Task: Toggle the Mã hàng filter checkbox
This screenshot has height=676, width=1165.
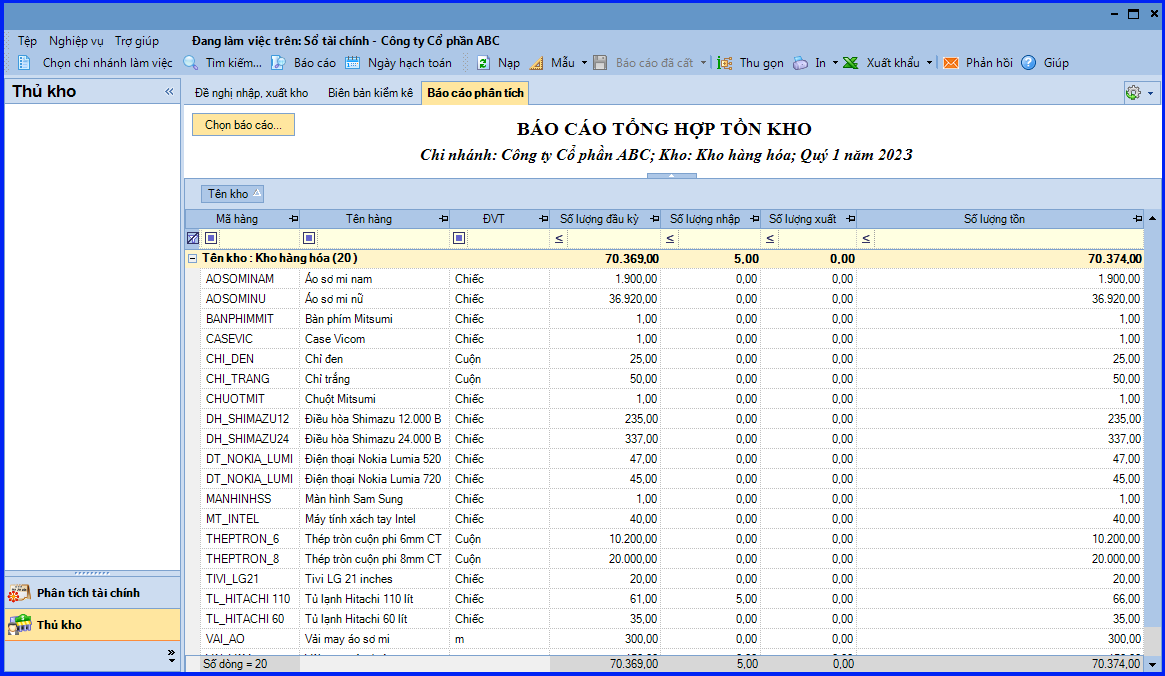Action: (211, 238)
